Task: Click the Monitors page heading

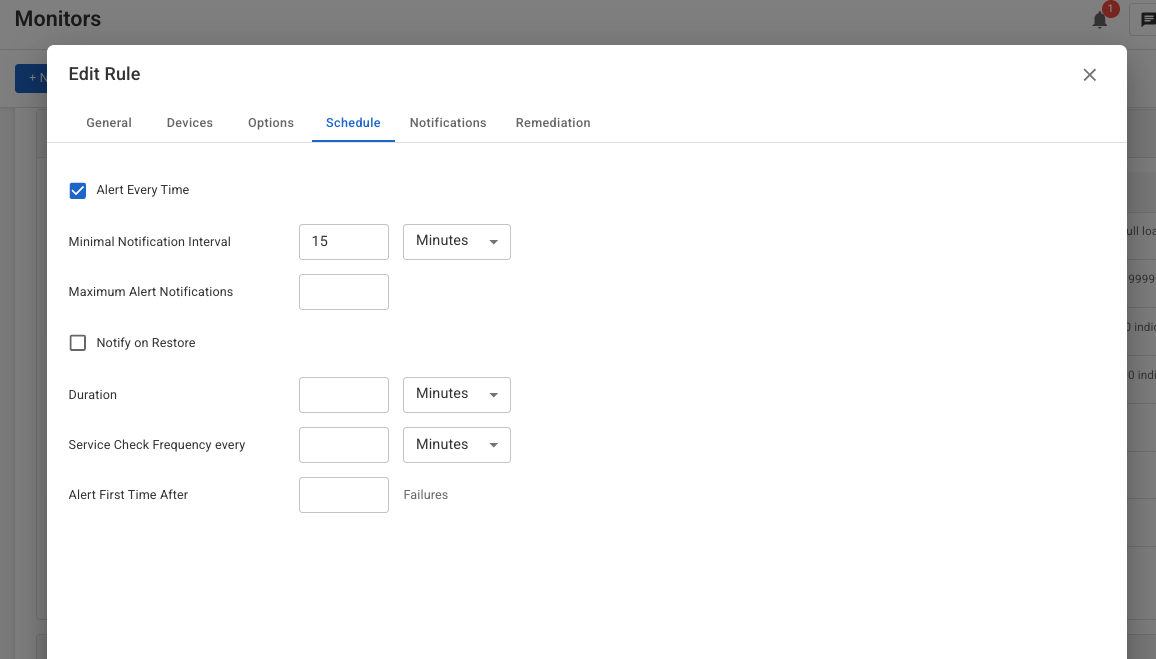Action: coord(58,18)
